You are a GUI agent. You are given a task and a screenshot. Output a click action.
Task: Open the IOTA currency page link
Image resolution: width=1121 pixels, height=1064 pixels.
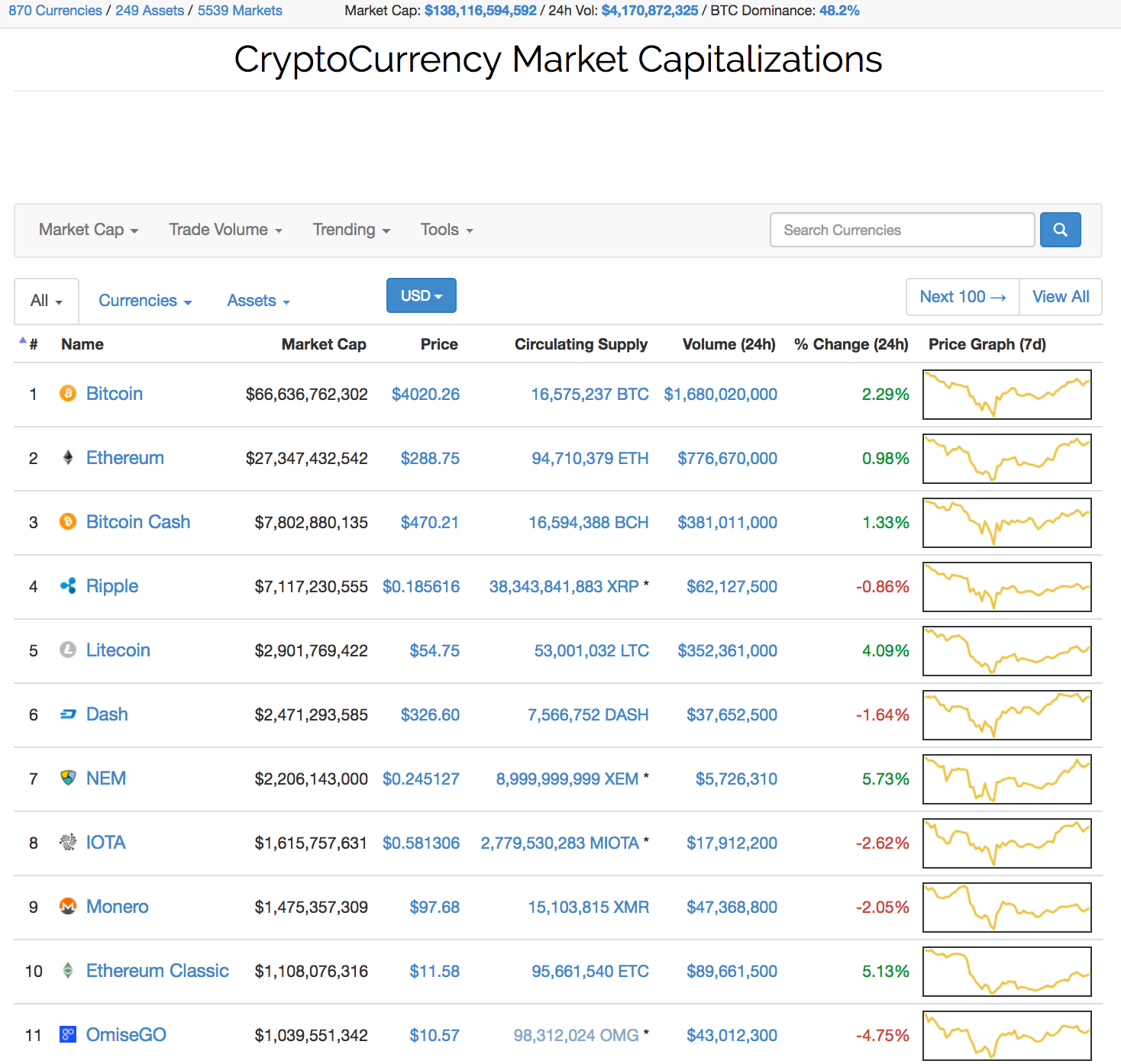pyautogui.click(x=106, y=843)
